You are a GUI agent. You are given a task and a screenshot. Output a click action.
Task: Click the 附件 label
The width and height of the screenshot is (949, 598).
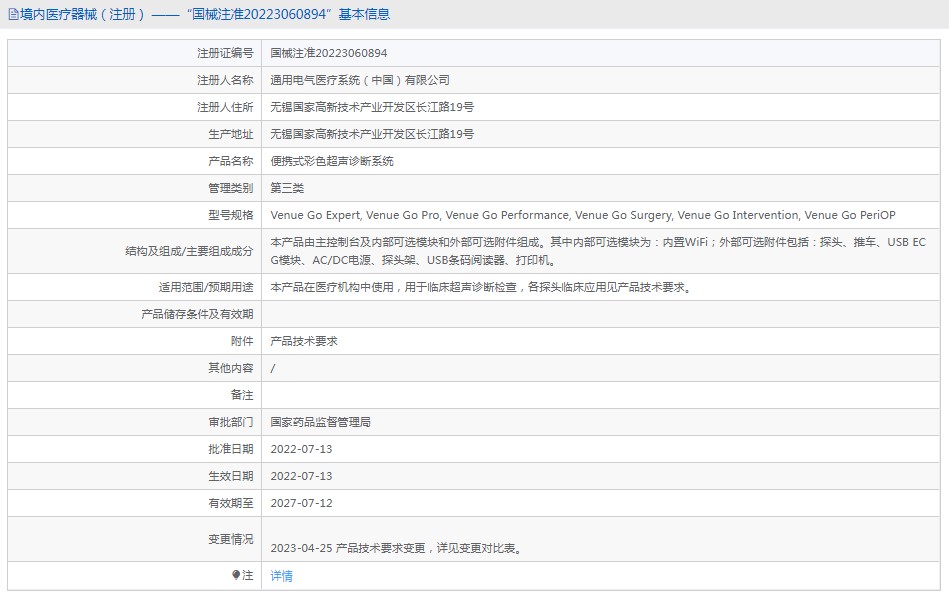point(242,341)
